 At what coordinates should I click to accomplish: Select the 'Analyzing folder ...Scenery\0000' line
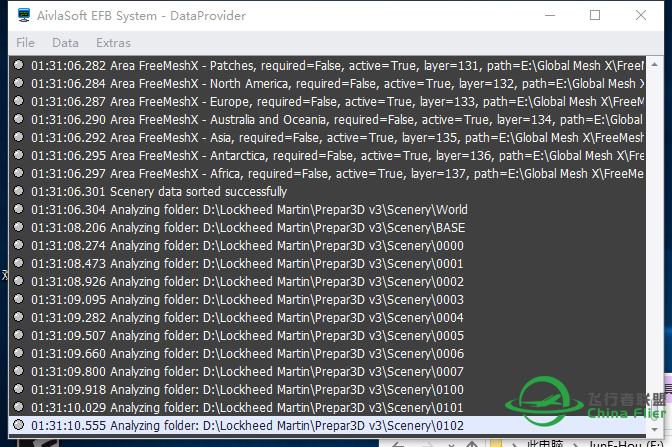coord(327,246)
